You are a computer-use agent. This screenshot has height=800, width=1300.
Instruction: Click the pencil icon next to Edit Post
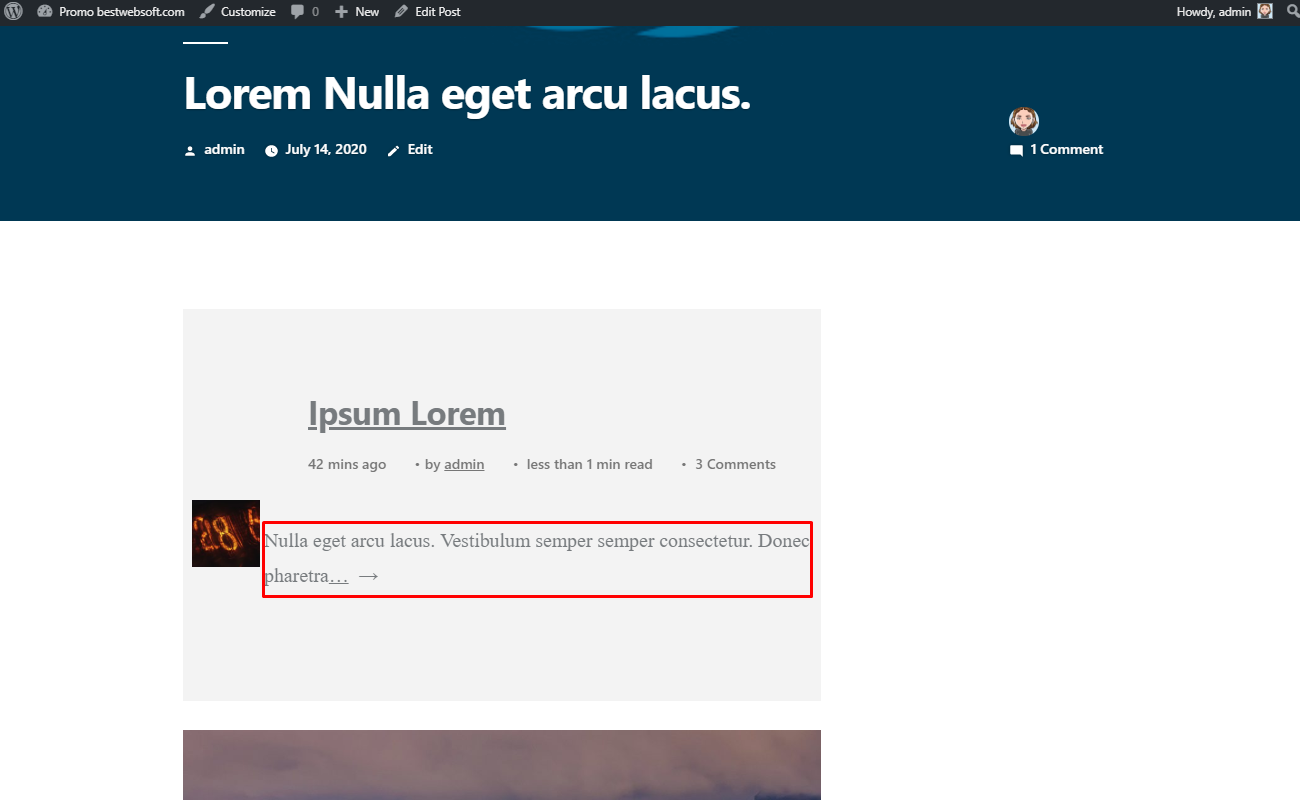click(401, 12)
